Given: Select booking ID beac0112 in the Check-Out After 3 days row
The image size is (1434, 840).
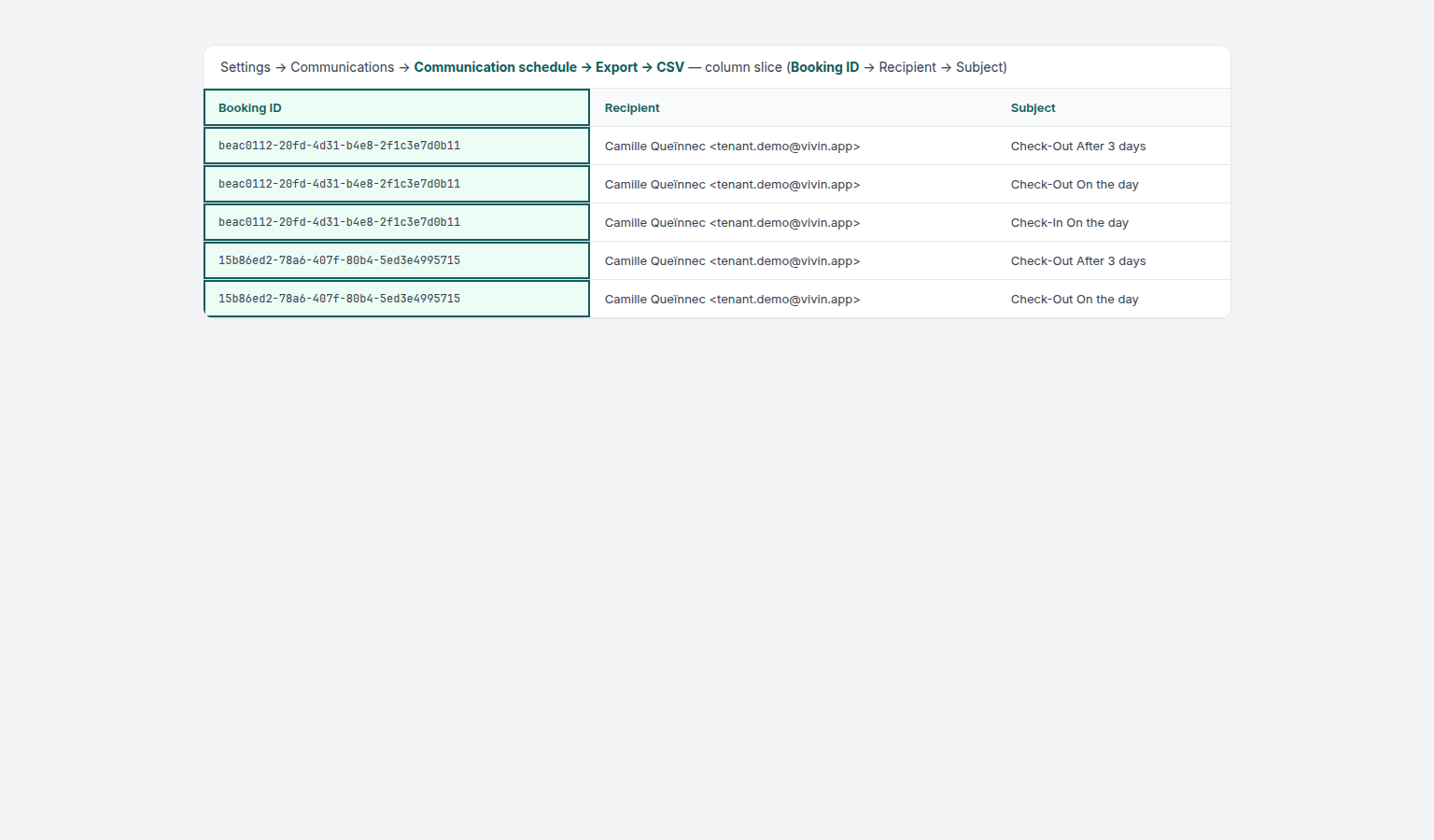Looking at the screenshot, I should tap(397, 146).
